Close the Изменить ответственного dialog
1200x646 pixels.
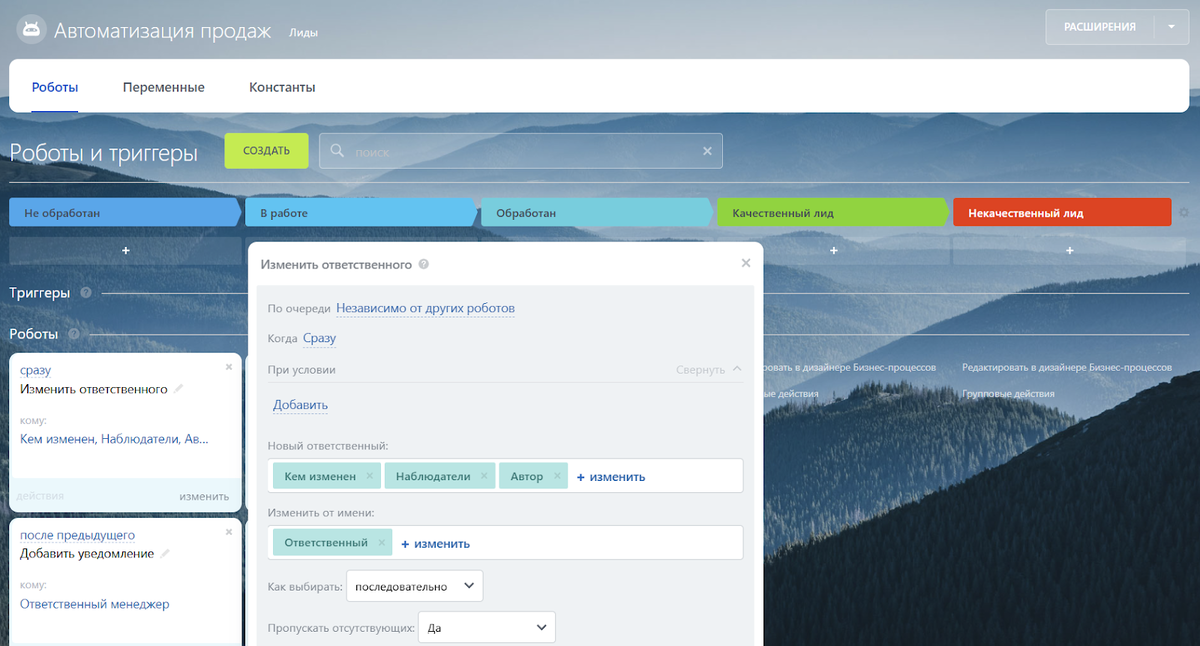coord(746,263)
